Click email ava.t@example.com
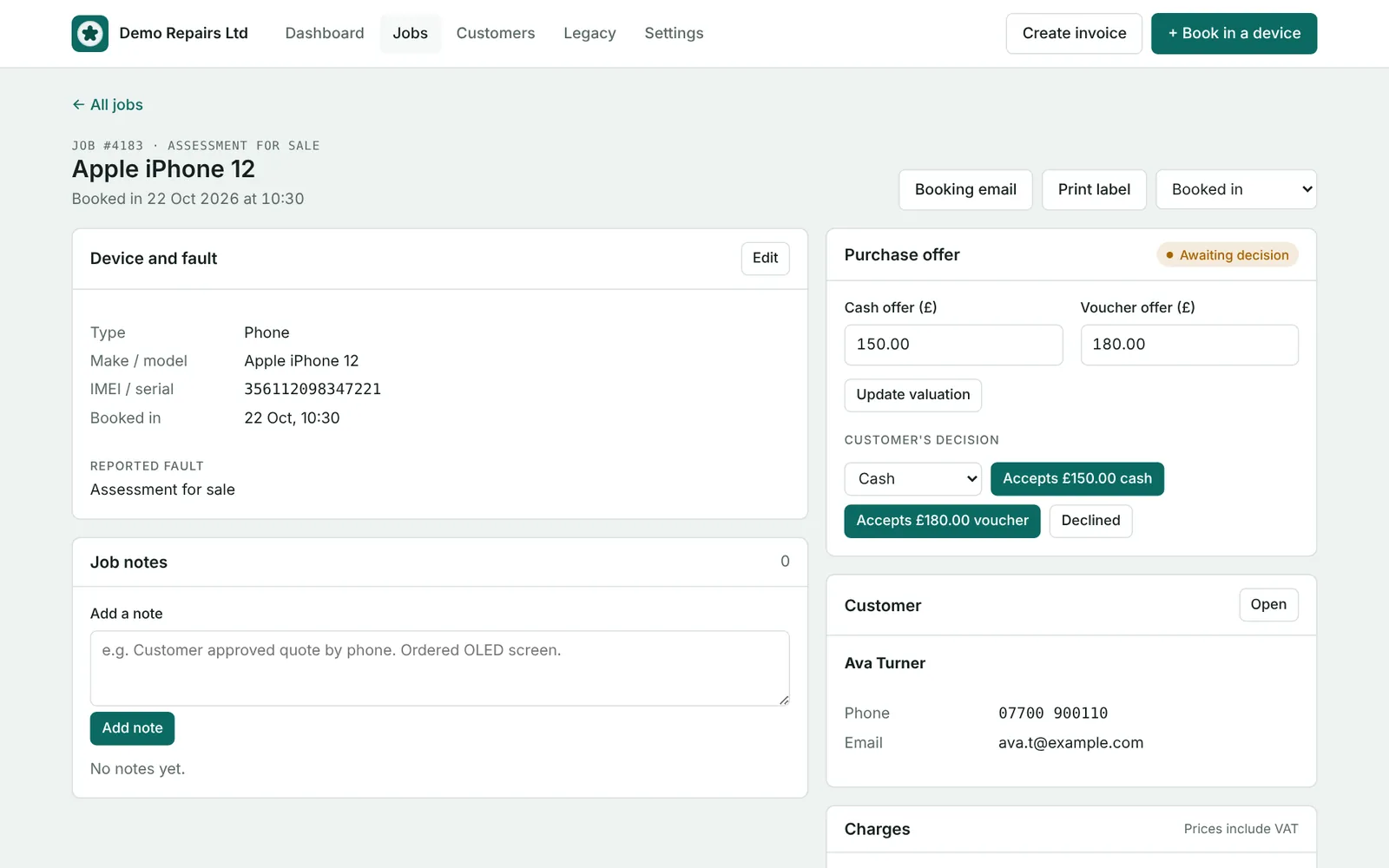This screenshot has width=1389, height=868. 1070,743
